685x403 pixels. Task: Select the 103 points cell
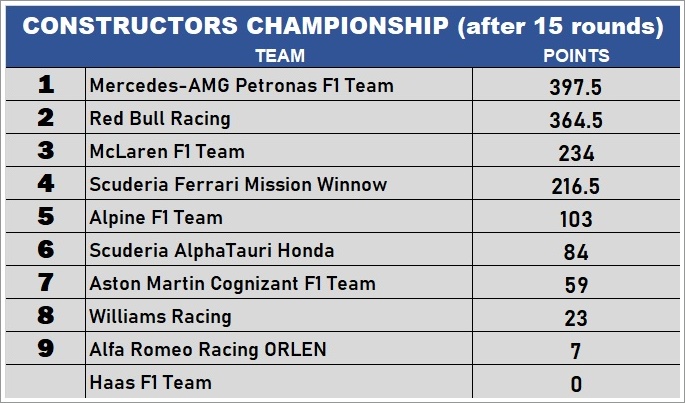point(575,219)
